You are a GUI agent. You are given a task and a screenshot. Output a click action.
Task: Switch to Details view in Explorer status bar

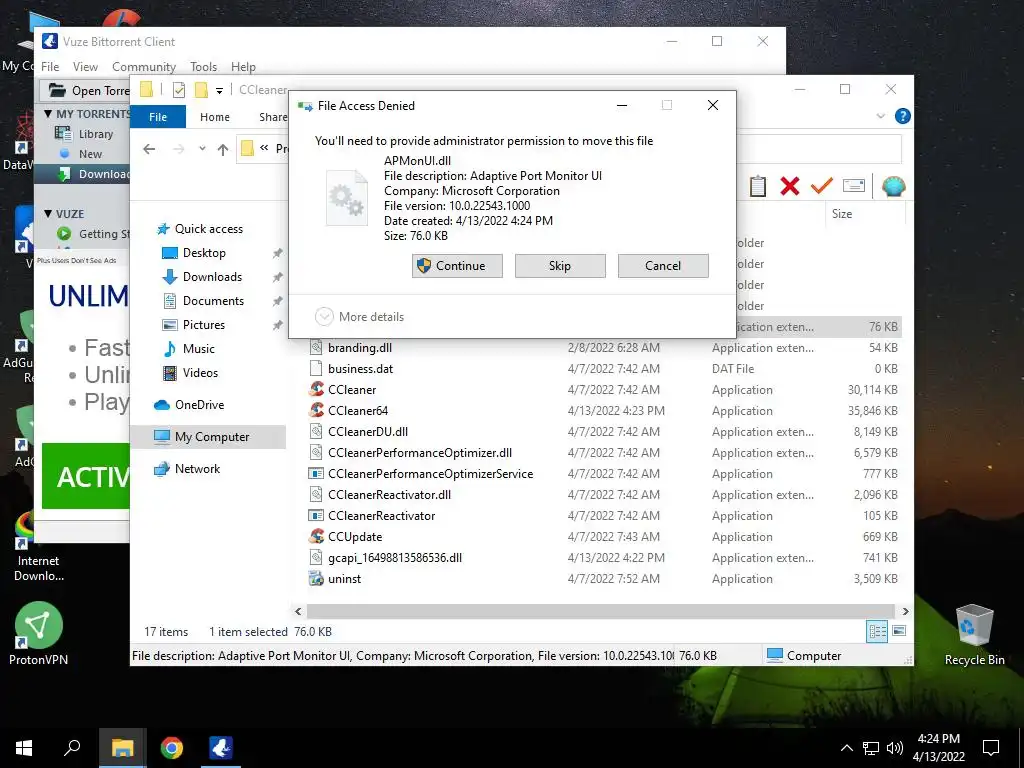click(877, 631)
